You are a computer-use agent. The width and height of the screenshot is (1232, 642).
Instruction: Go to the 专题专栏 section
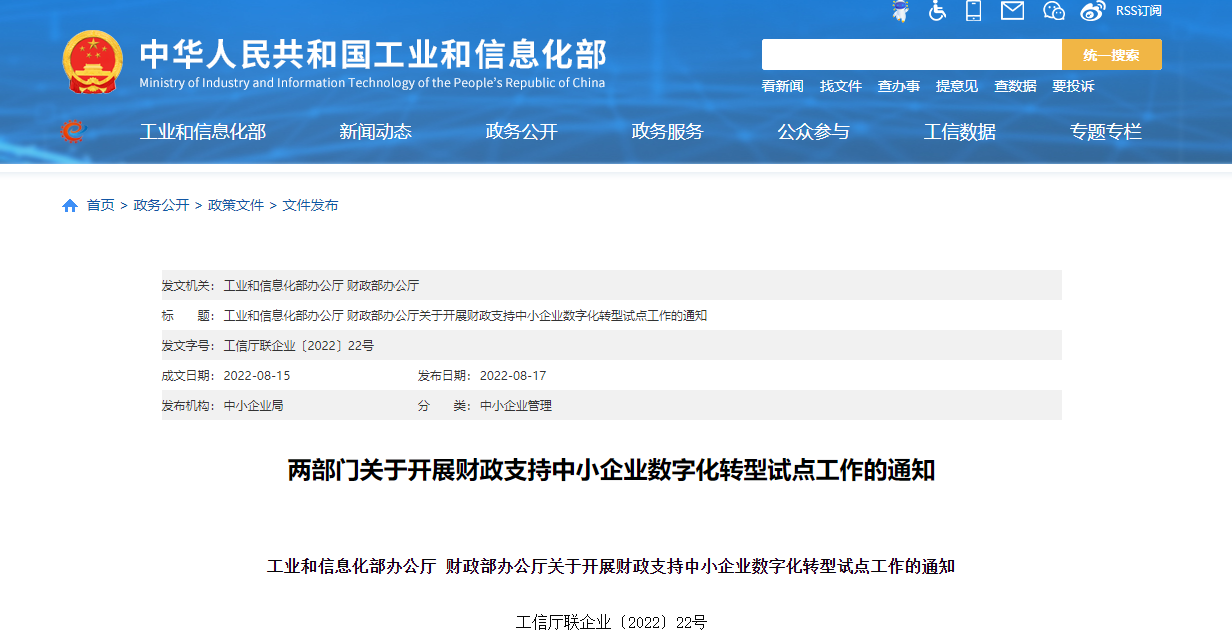1105,132
